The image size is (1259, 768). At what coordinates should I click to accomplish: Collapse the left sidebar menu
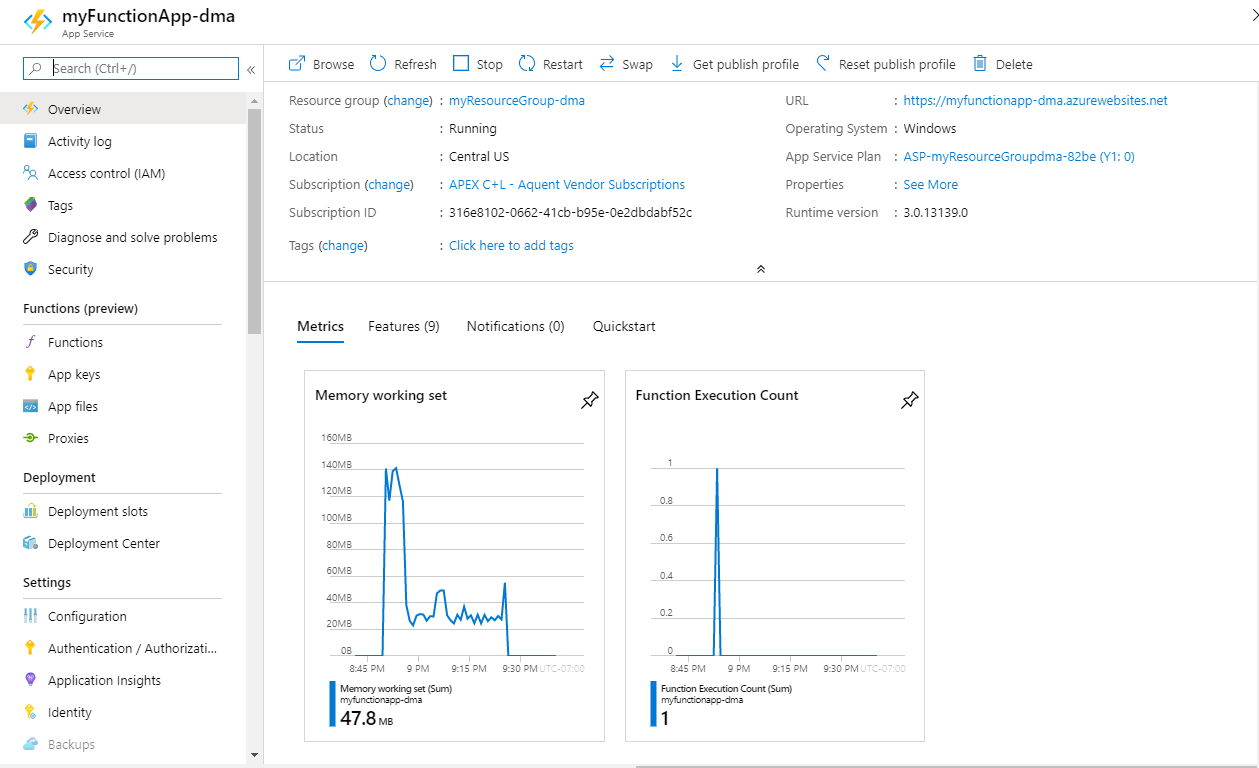click(x=251, y=69)
